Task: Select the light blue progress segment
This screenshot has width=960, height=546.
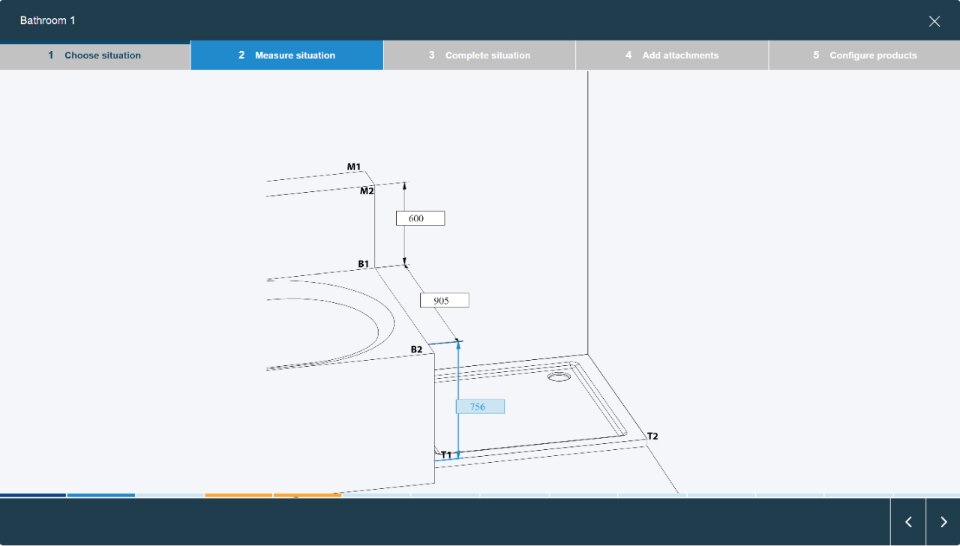Action: tap(101, 495)
